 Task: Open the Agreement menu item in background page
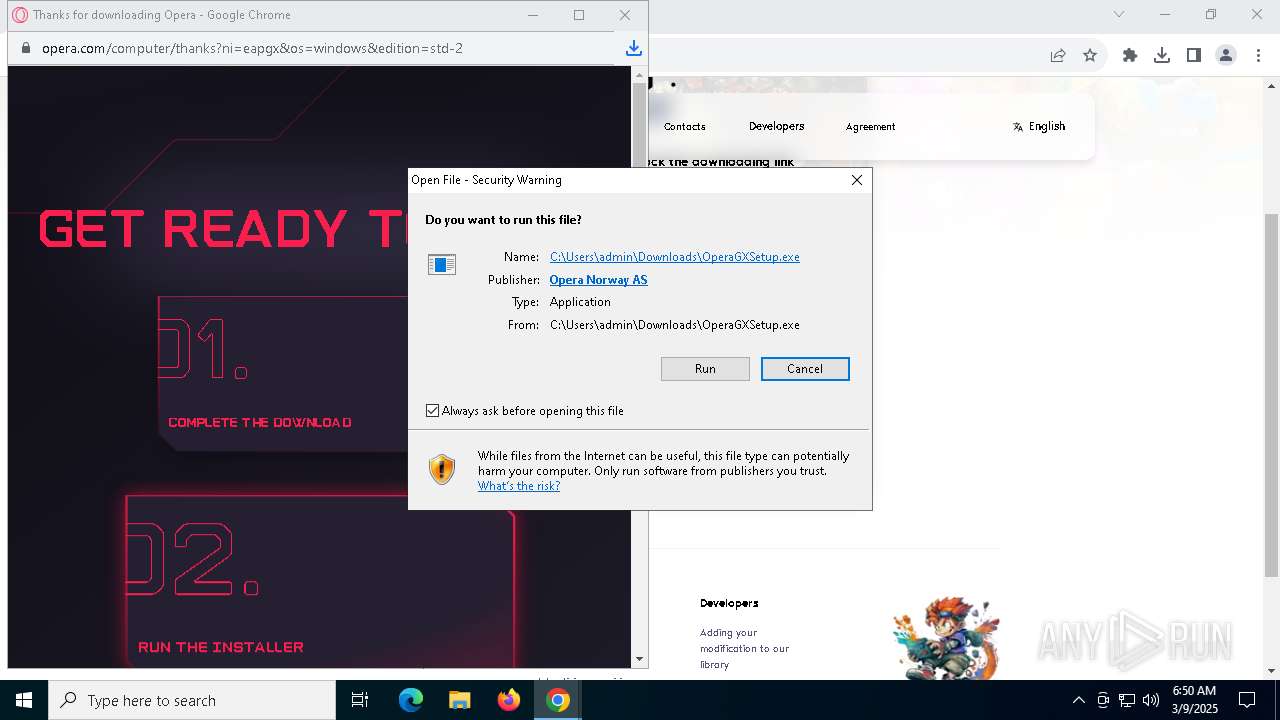870,127
